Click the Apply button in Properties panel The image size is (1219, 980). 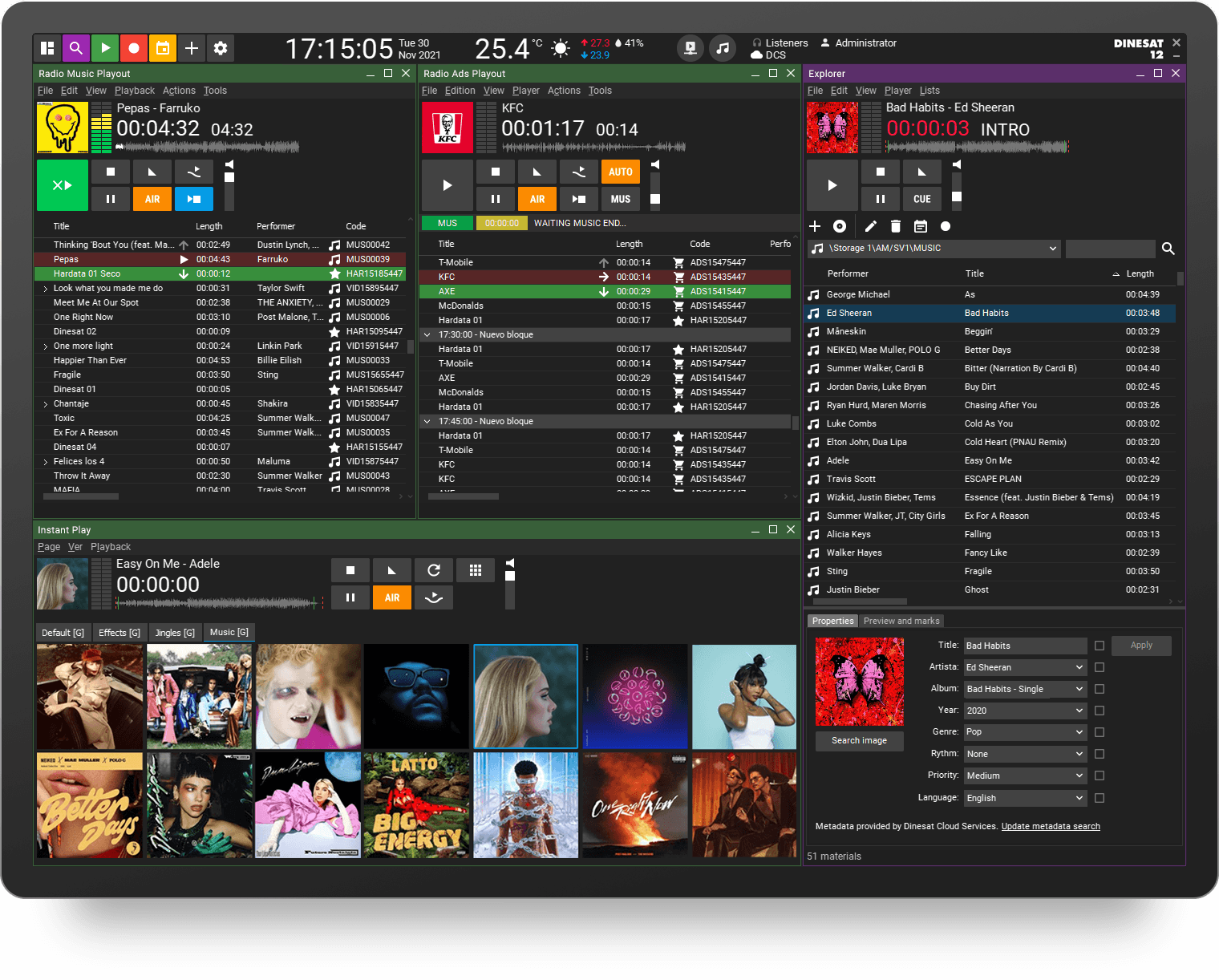[1141, 646]
